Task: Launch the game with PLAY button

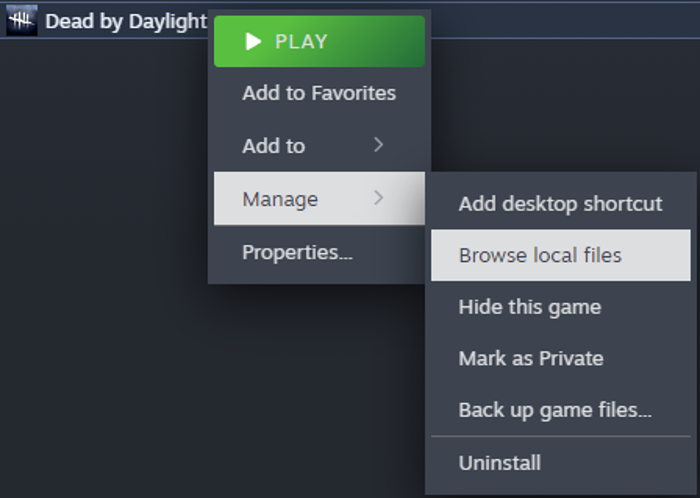Action: (319, 42)
